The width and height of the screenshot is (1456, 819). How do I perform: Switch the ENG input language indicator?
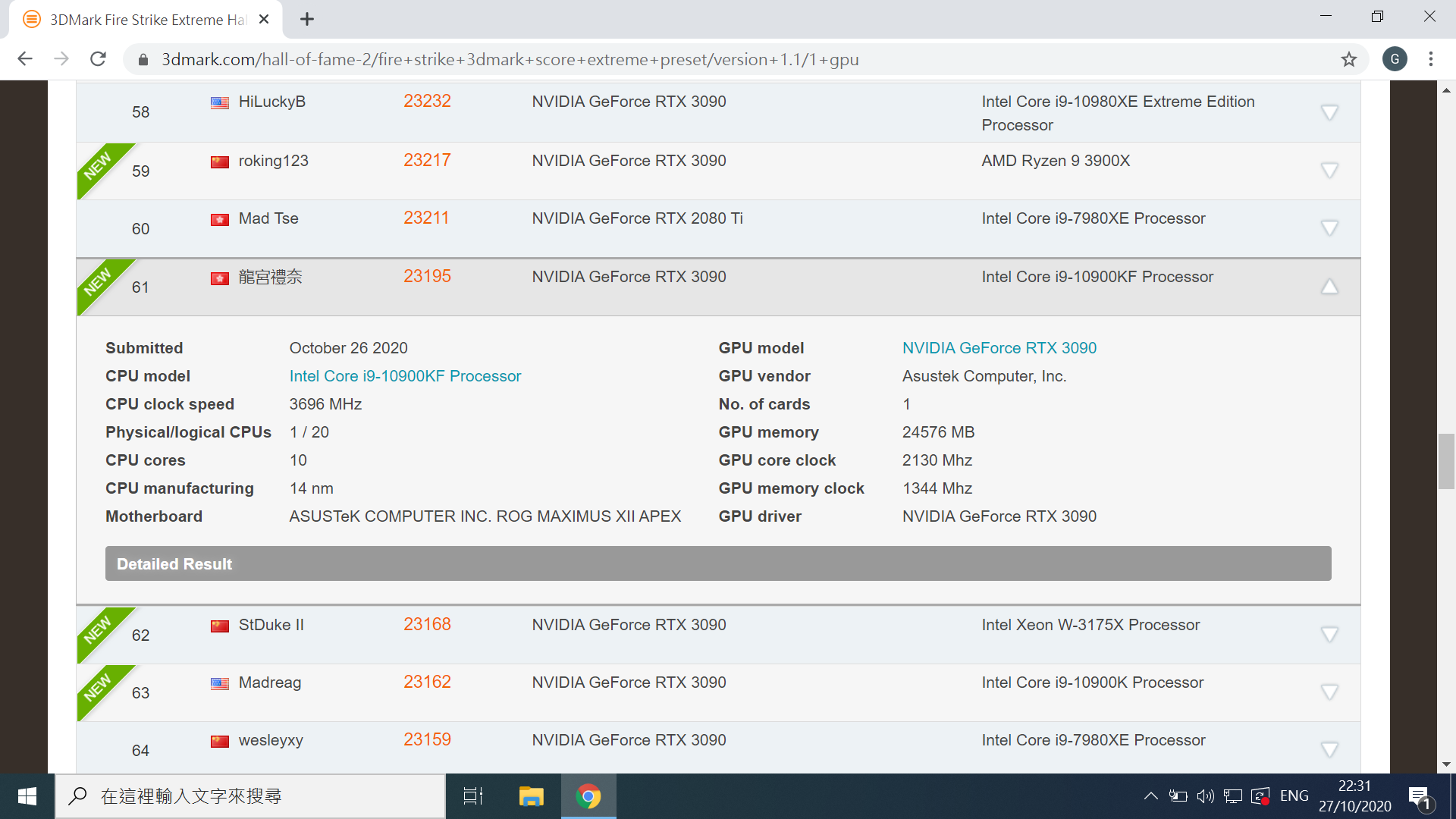tap(1294, 796)
